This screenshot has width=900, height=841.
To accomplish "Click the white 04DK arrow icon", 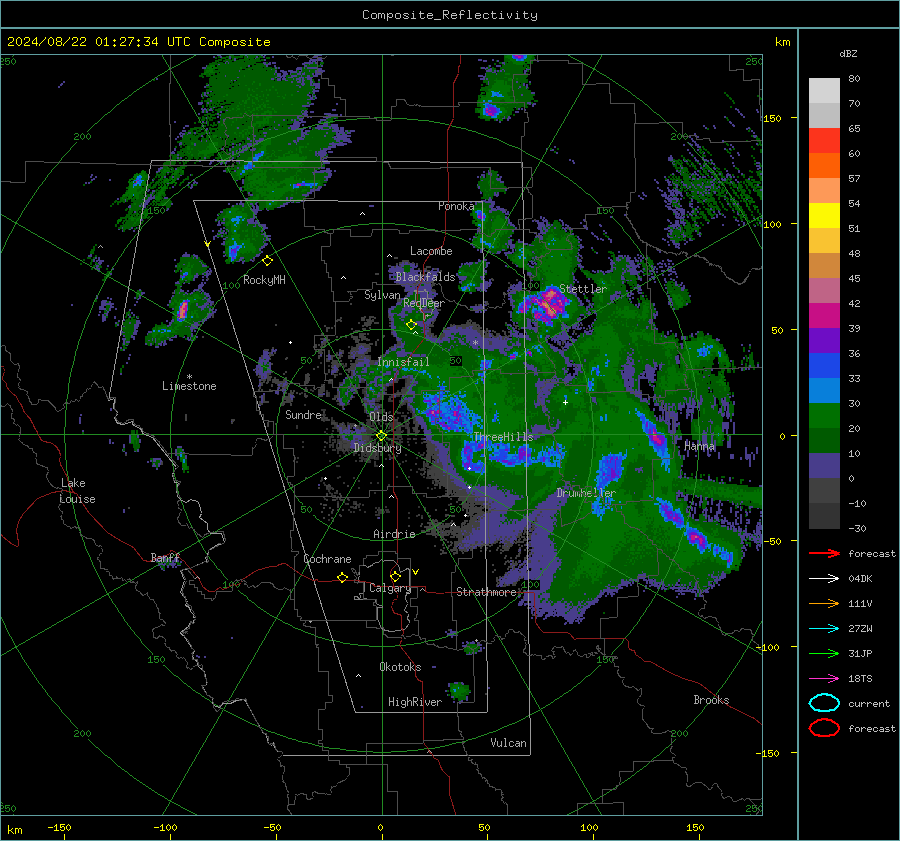I will coord(824,579).
